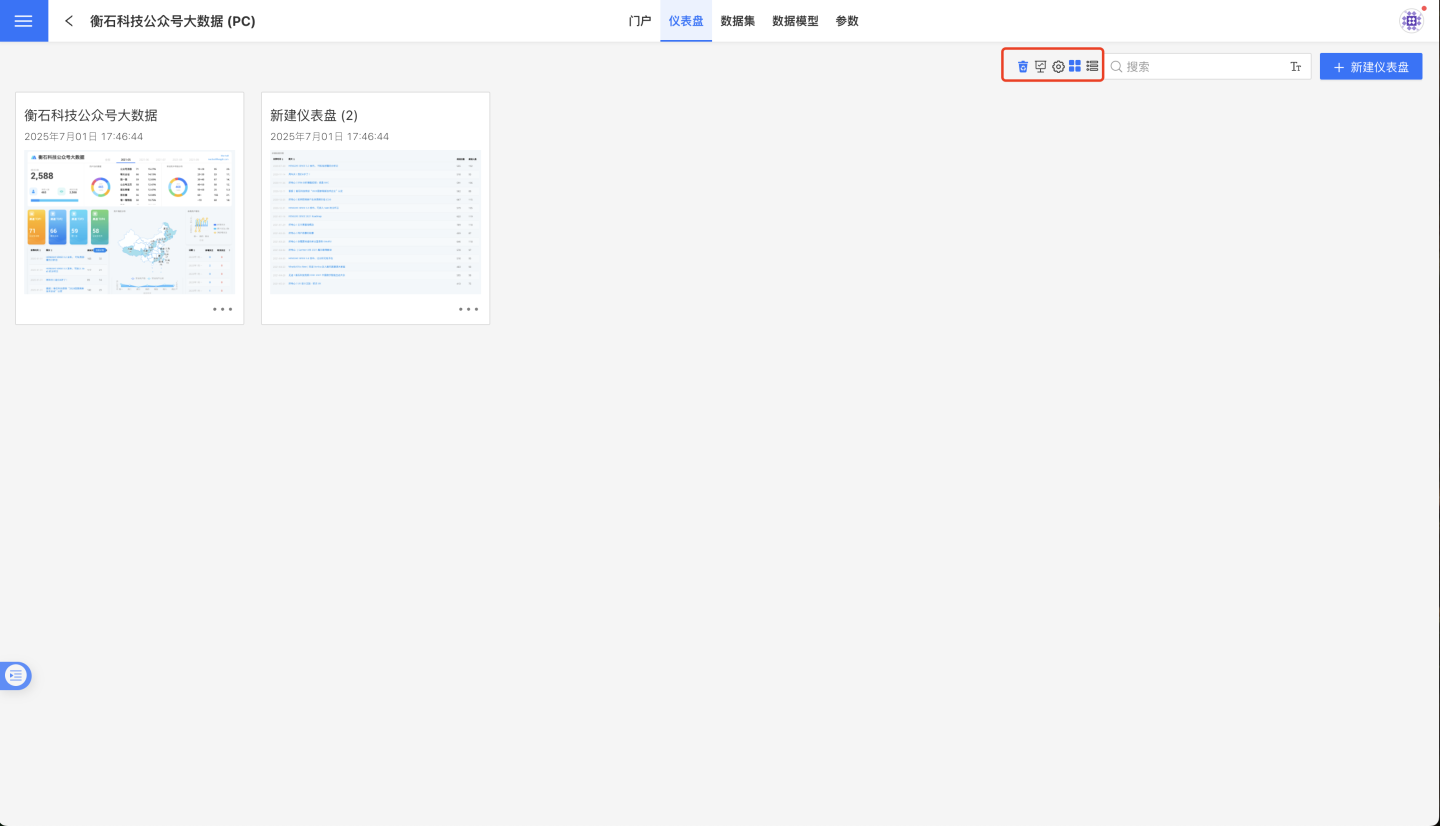Open 新建仪表盘 (2) dashboard thumbnail
The width and height of the screenshot is (1440, 826).
pos(375,222)
